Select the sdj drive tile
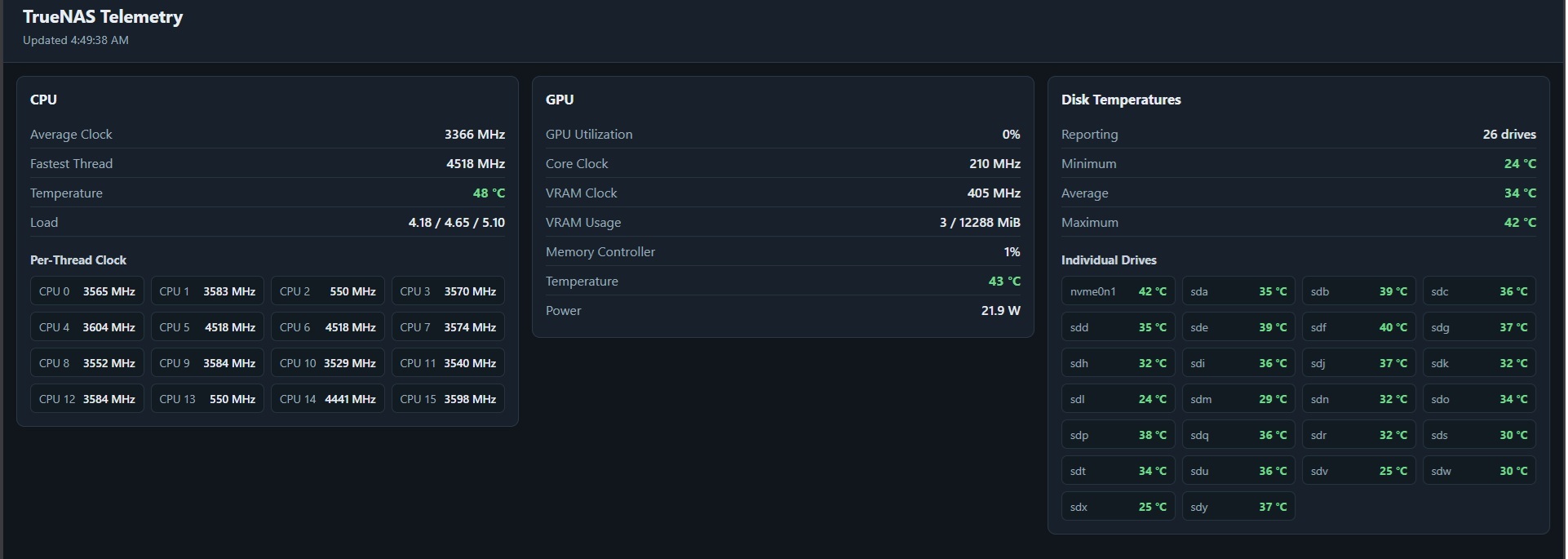 [1359, 363]
